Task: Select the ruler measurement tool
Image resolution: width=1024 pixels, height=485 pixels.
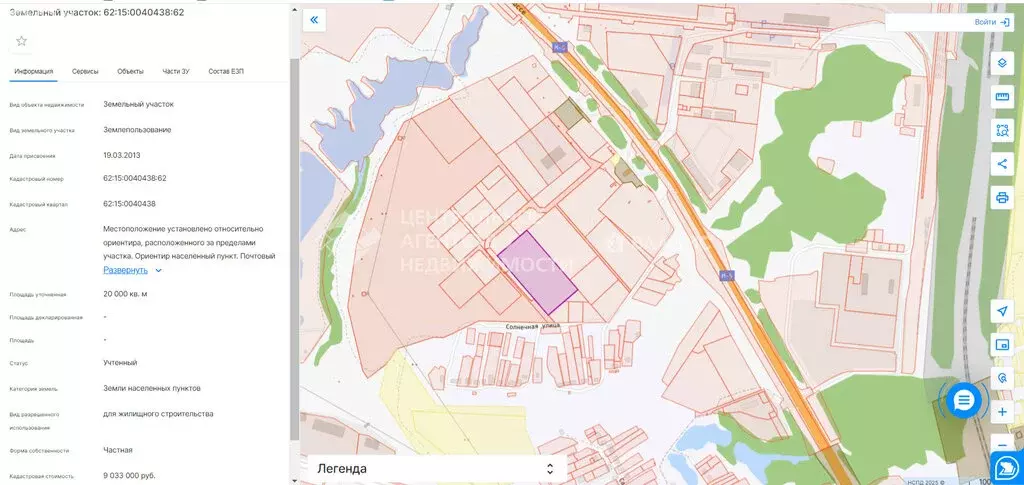Action: (1002, 97)
